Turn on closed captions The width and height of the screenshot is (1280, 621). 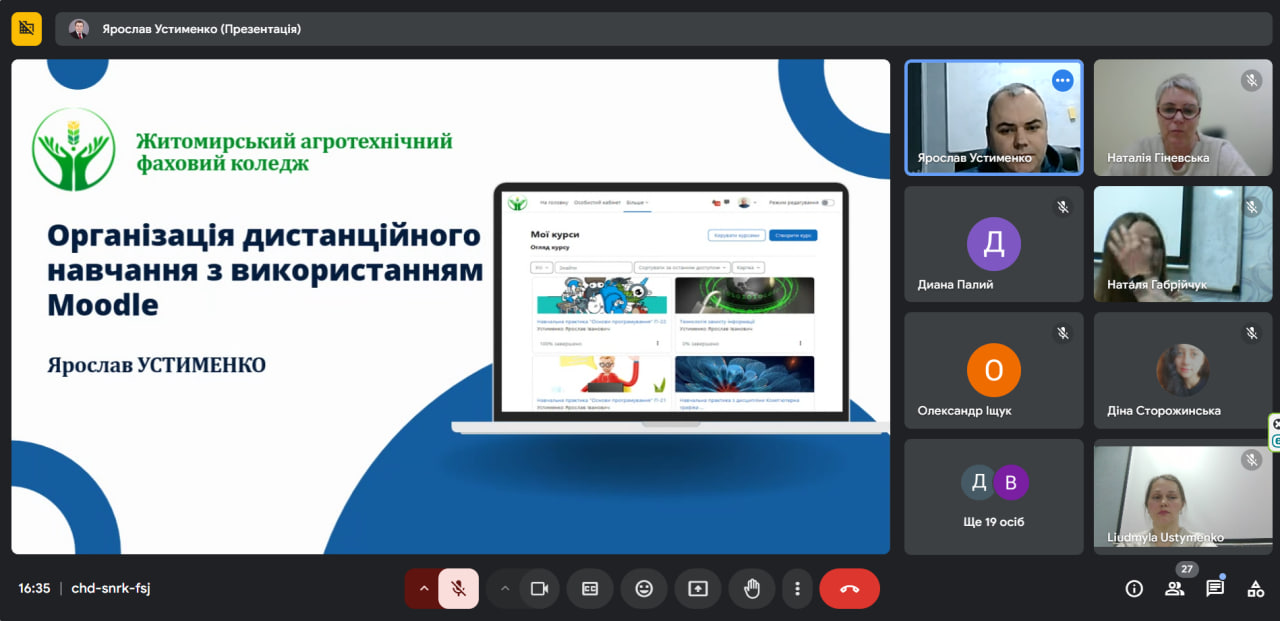tap(590, 589)
